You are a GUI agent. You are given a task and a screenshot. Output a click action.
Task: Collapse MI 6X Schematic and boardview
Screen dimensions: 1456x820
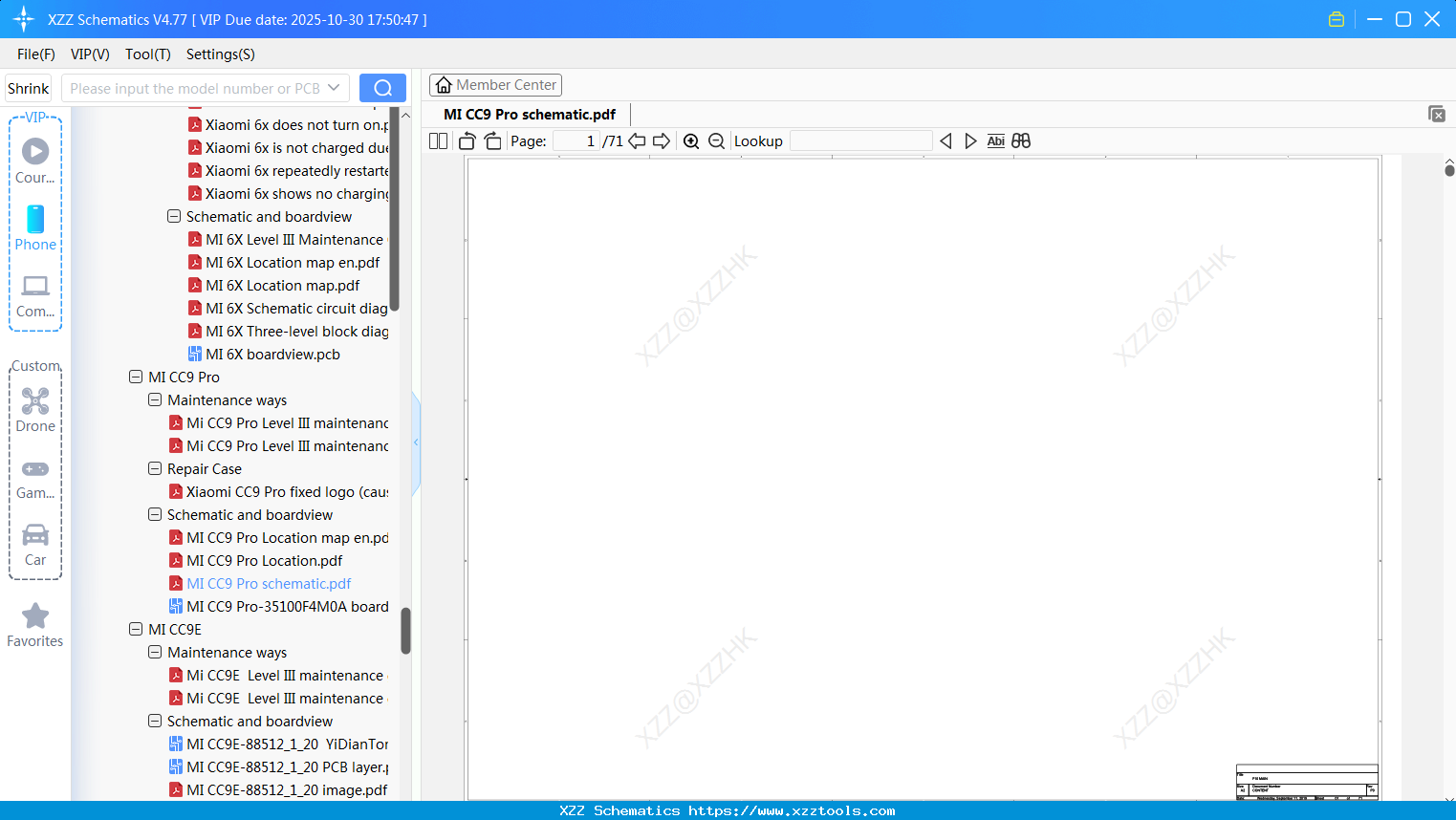coord(174,217)
